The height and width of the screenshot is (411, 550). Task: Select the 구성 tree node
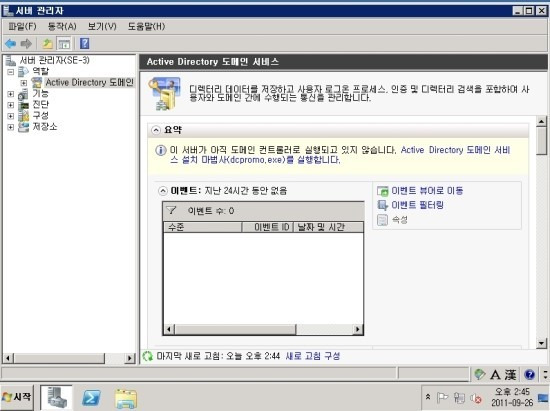[40, 115]
